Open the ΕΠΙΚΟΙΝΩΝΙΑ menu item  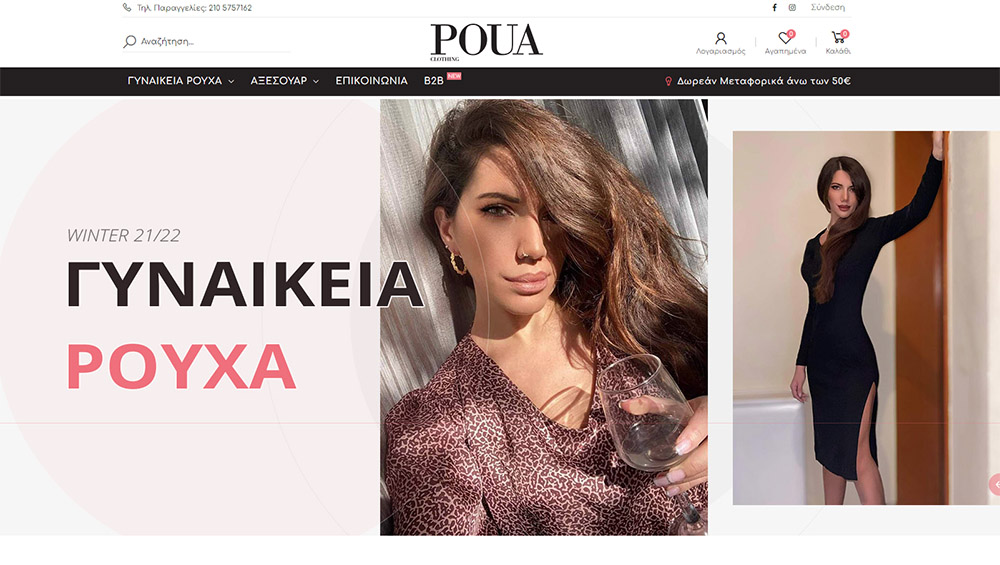click(371, 81)
